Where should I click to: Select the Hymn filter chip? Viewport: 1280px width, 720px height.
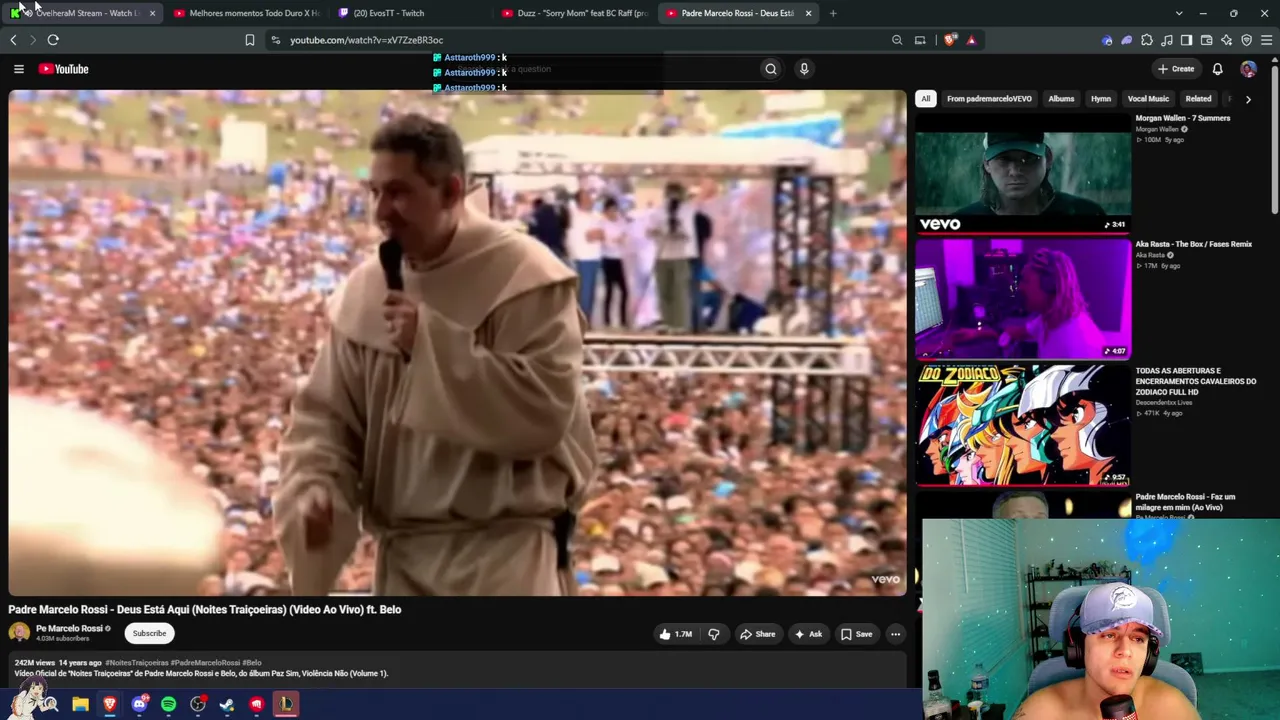(1101, 99)
